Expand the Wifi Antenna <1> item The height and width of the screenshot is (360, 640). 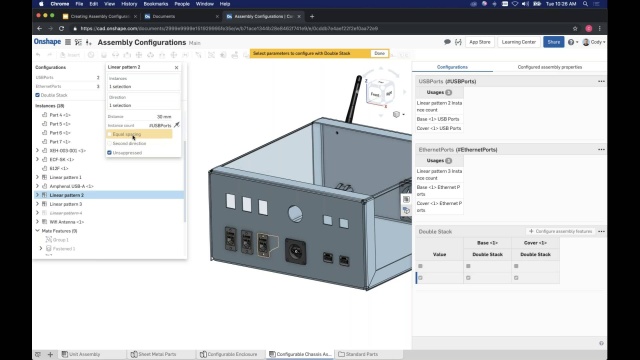(x=38, y=222)
